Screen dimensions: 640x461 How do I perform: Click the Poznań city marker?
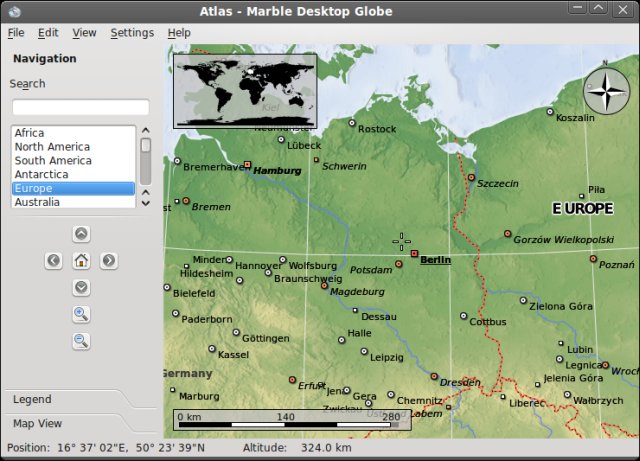click(593, 258)
